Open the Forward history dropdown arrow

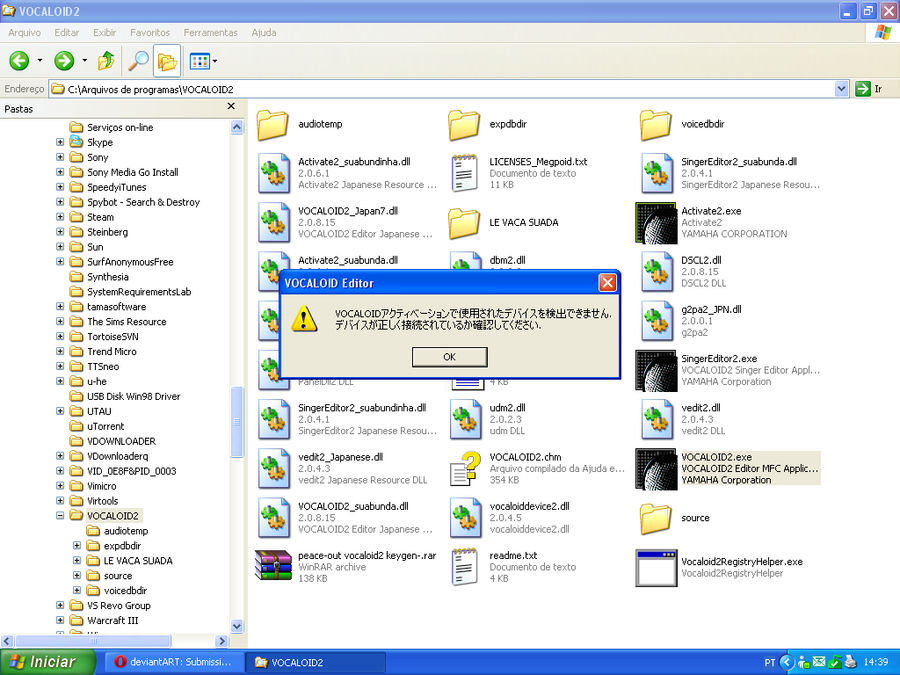coord(84,60)
